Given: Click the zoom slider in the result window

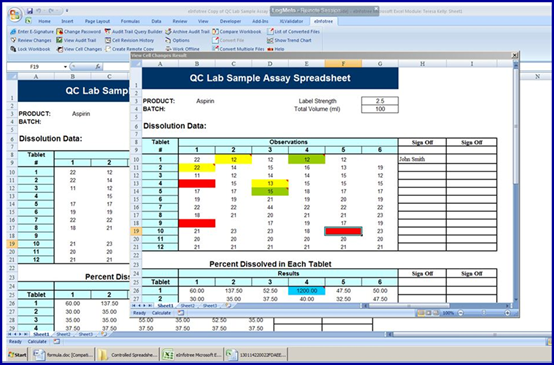Looking at the screenshot, I should (484, 313).
